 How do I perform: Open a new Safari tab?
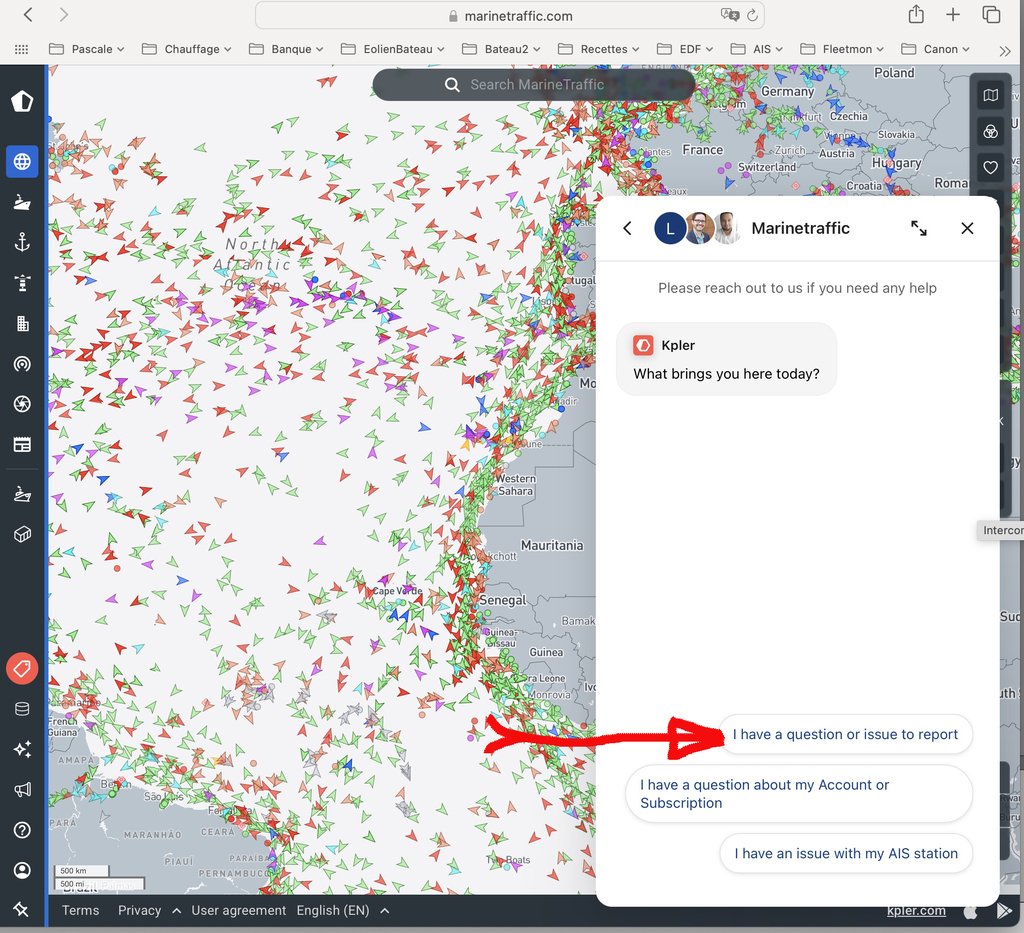953,14
